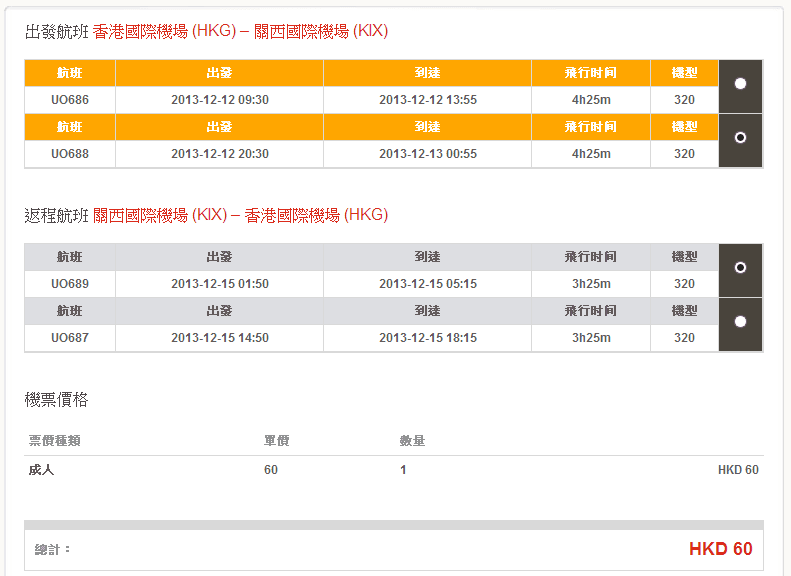
Task: Click the 成人 fare type row label
Action: [41, 470]
